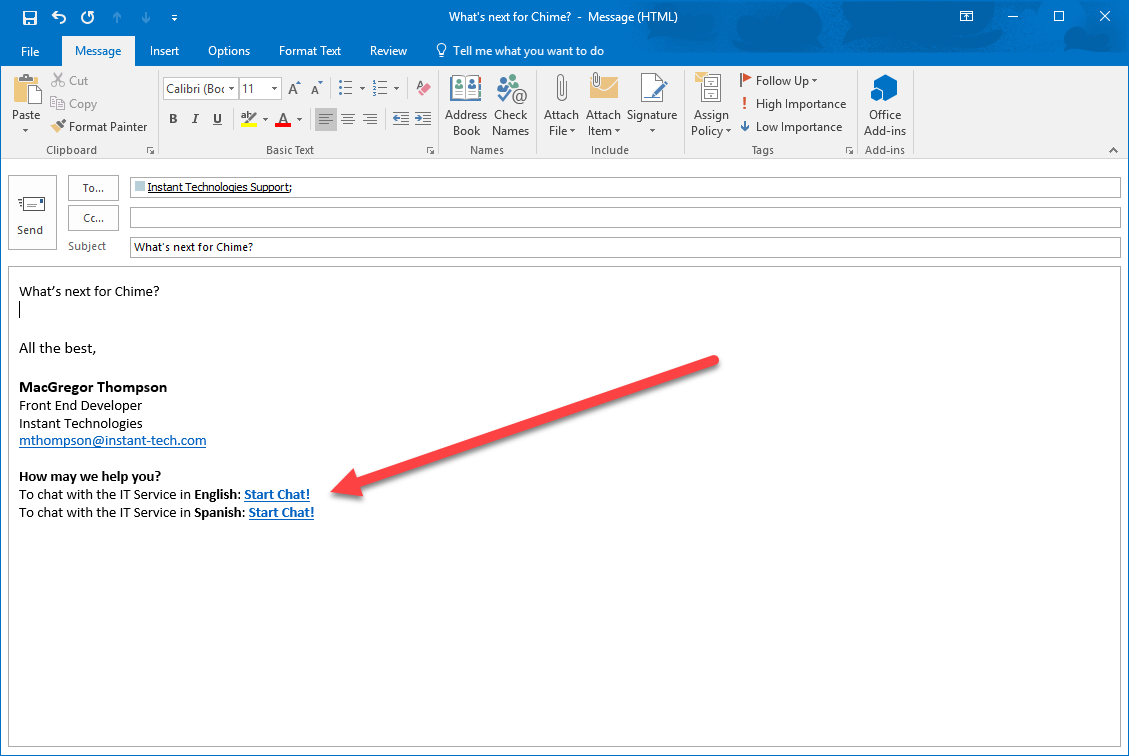Open Basic Text dialog launcher

(x=431, y=150)
